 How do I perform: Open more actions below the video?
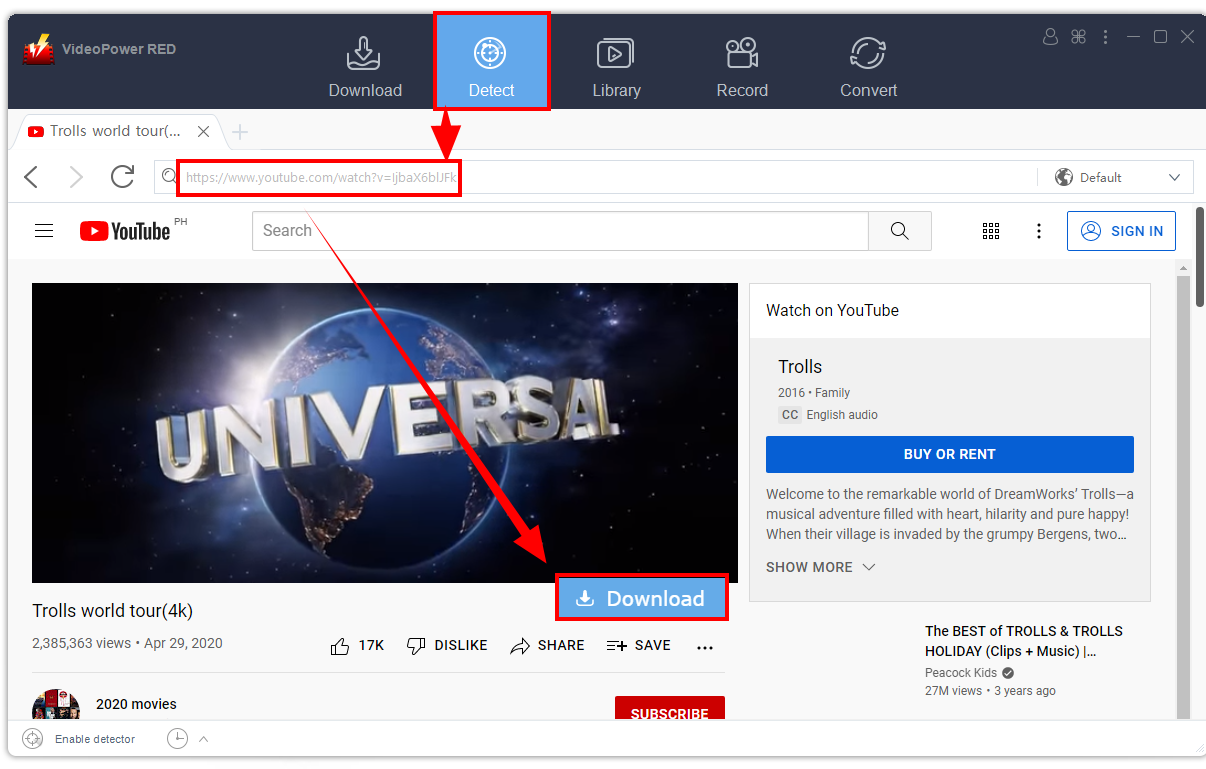tap(705, 647)
